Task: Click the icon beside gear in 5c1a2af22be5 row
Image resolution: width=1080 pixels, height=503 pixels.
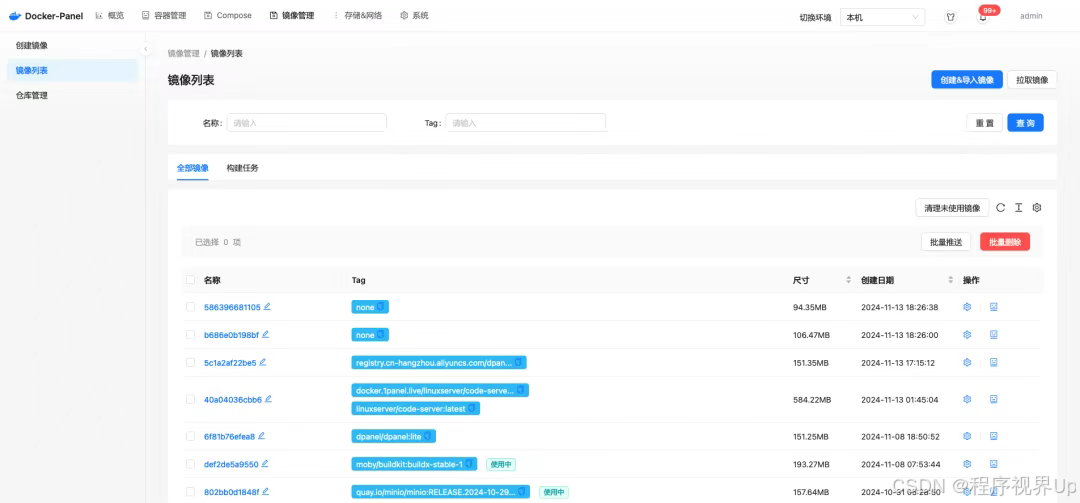Action: point(993,362)
